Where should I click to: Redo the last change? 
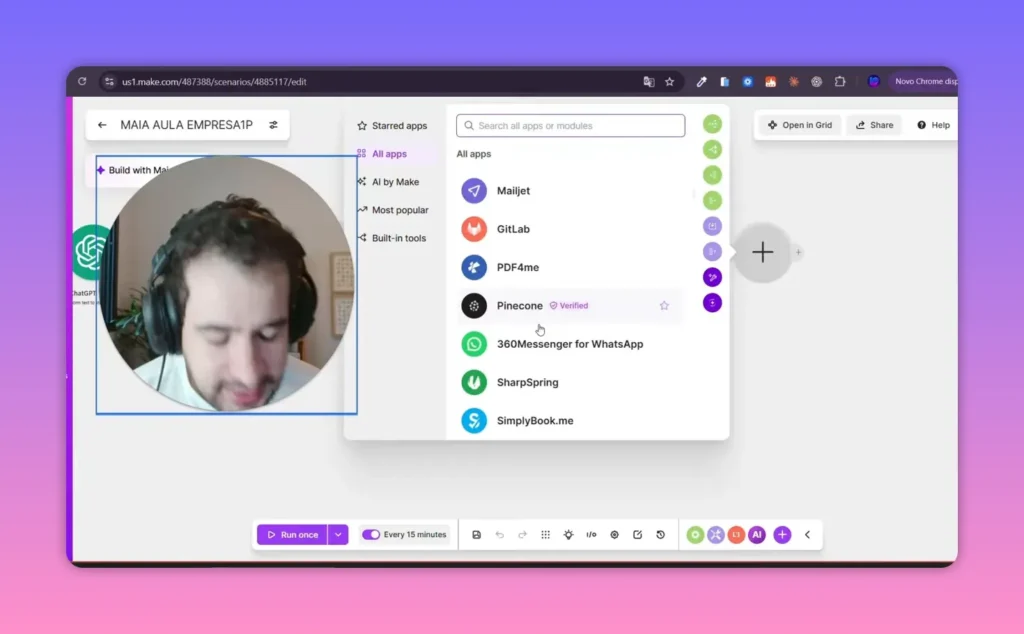pyautogui.click(x=522, y=535)
